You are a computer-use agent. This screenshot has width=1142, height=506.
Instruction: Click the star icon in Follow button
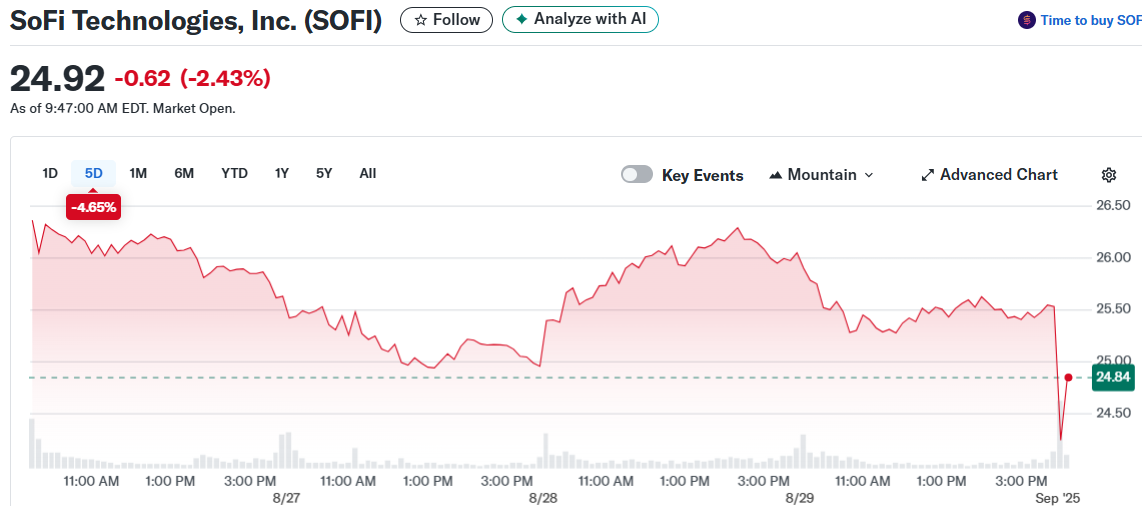pos(420,20)
